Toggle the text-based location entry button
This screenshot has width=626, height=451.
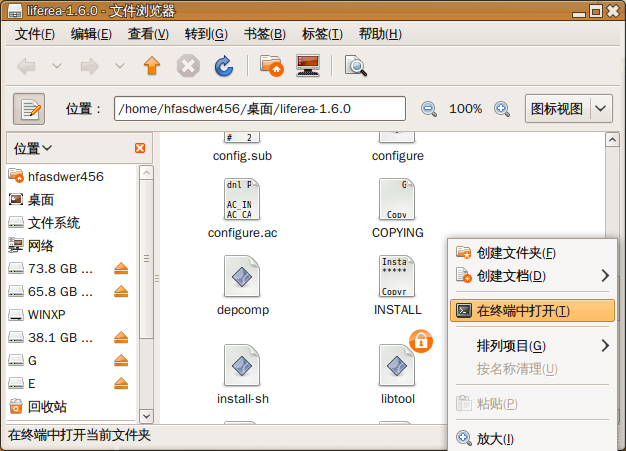click(29, 109)
